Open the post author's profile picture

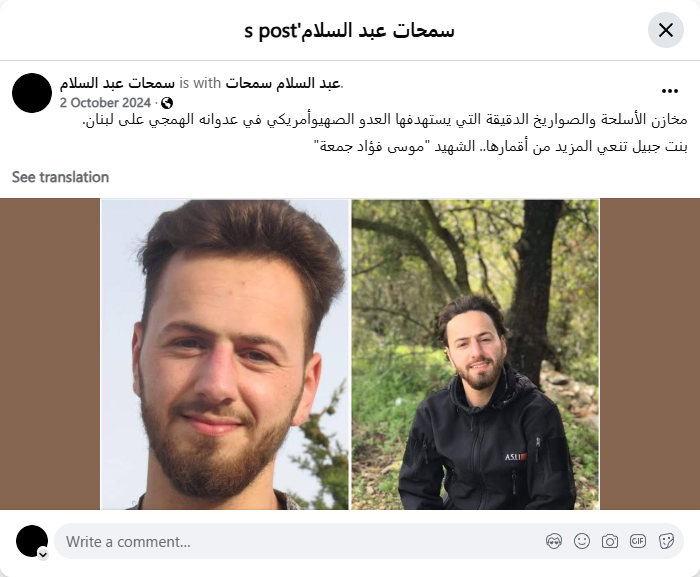pos(32,93)
